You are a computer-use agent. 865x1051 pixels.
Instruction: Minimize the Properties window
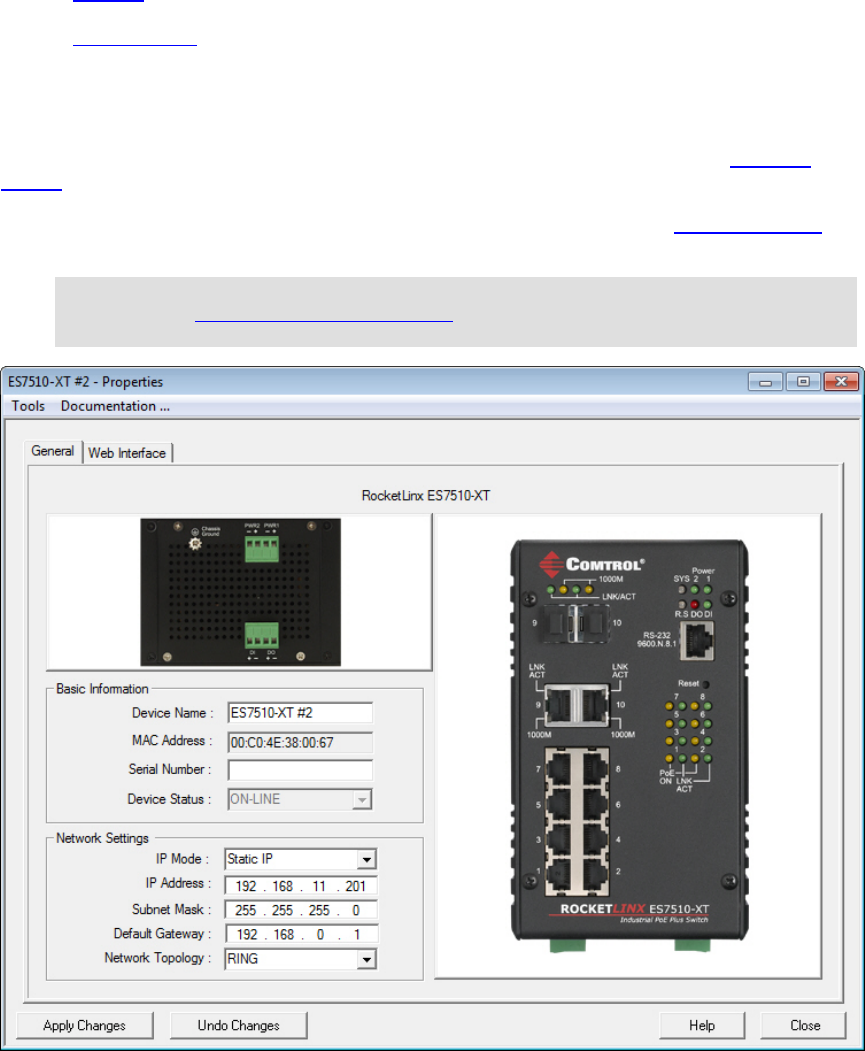765,382
